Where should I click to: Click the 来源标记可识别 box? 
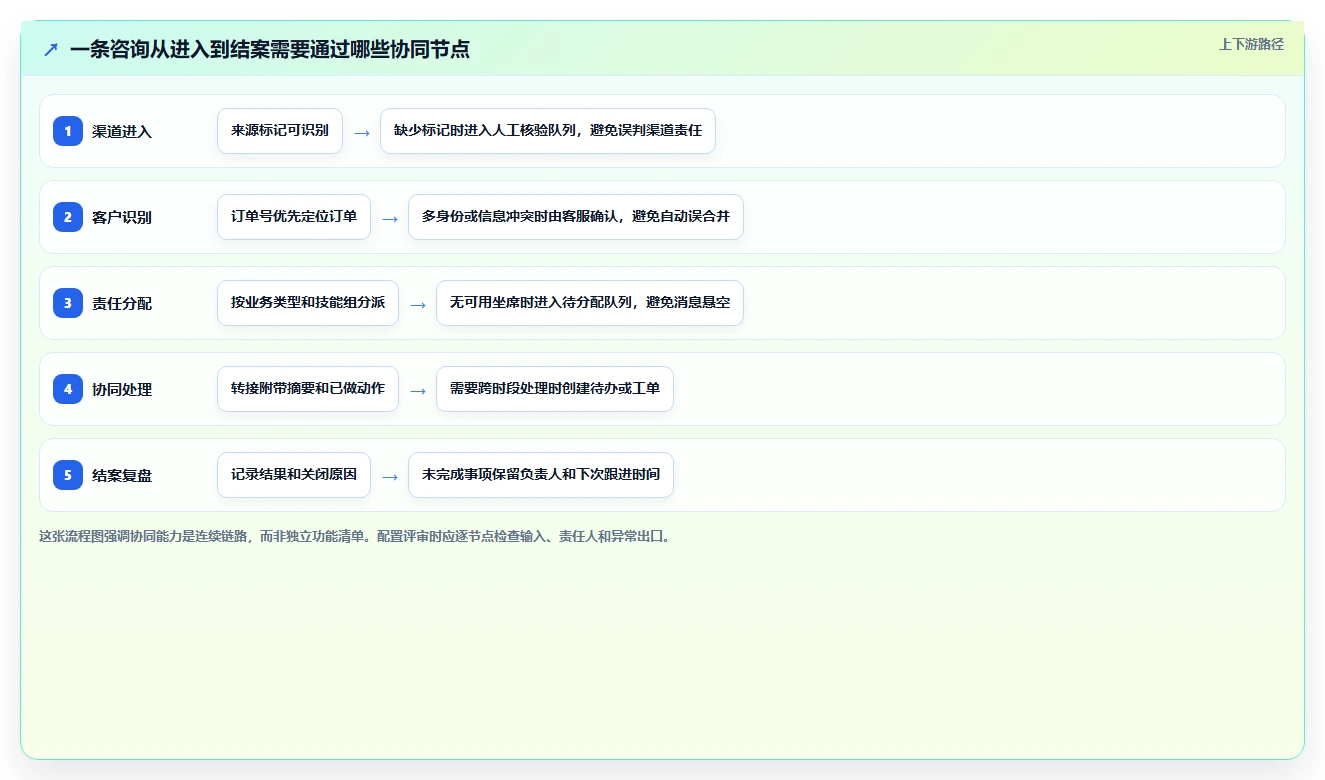coord(280,131)
